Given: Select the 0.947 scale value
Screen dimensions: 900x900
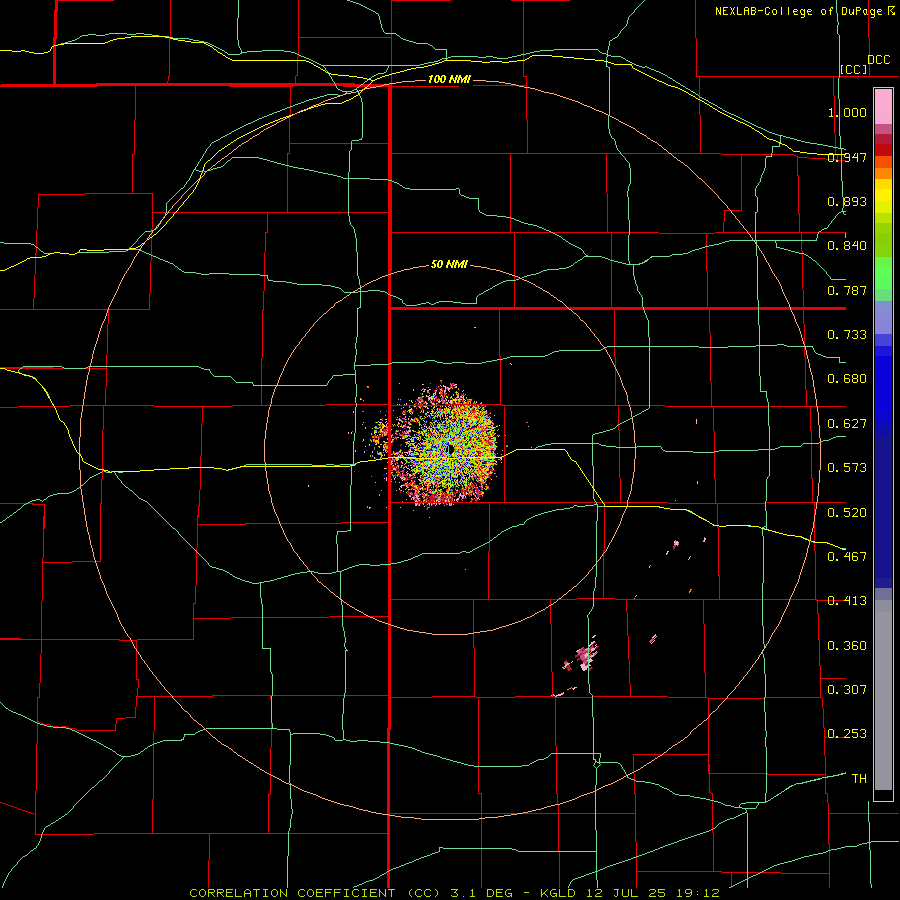Looking at the screenshot, I should click(847, 157).
